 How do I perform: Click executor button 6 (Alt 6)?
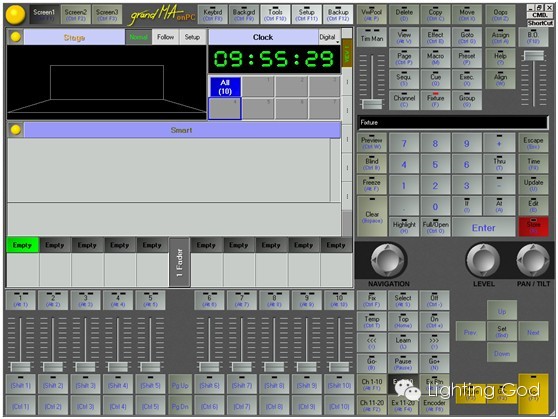tap(209, 300)
